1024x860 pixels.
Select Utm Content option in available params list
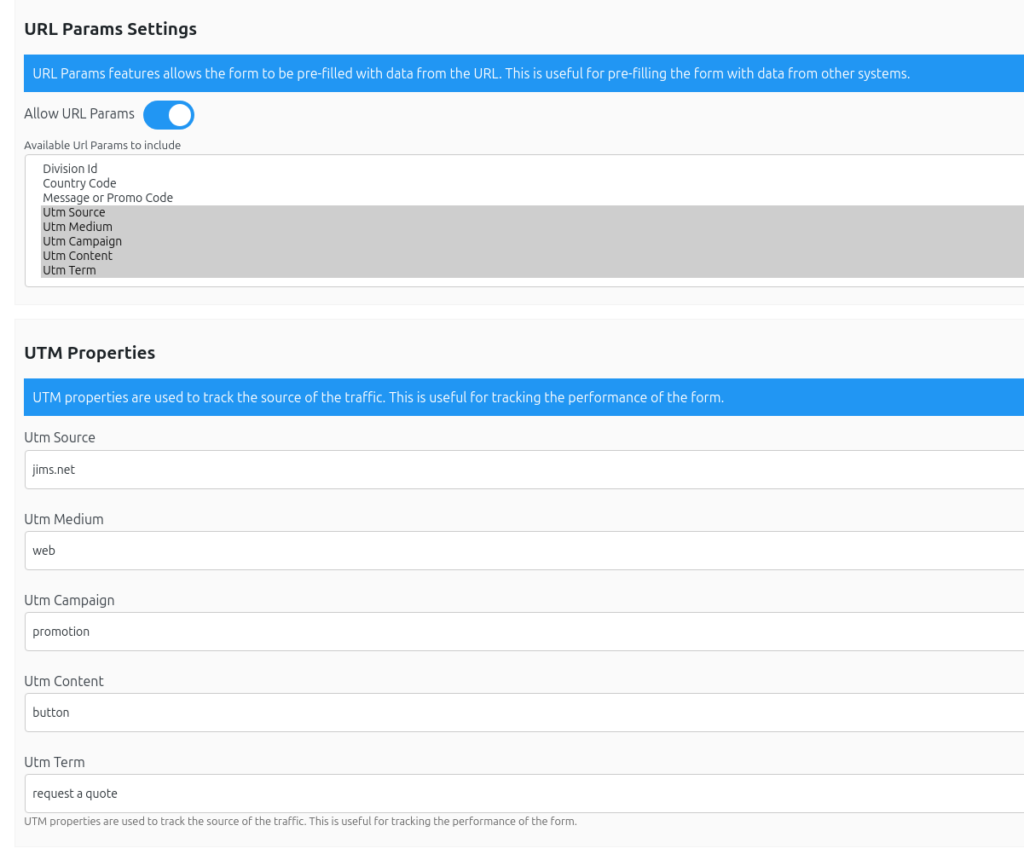click(x=77, y=256)
